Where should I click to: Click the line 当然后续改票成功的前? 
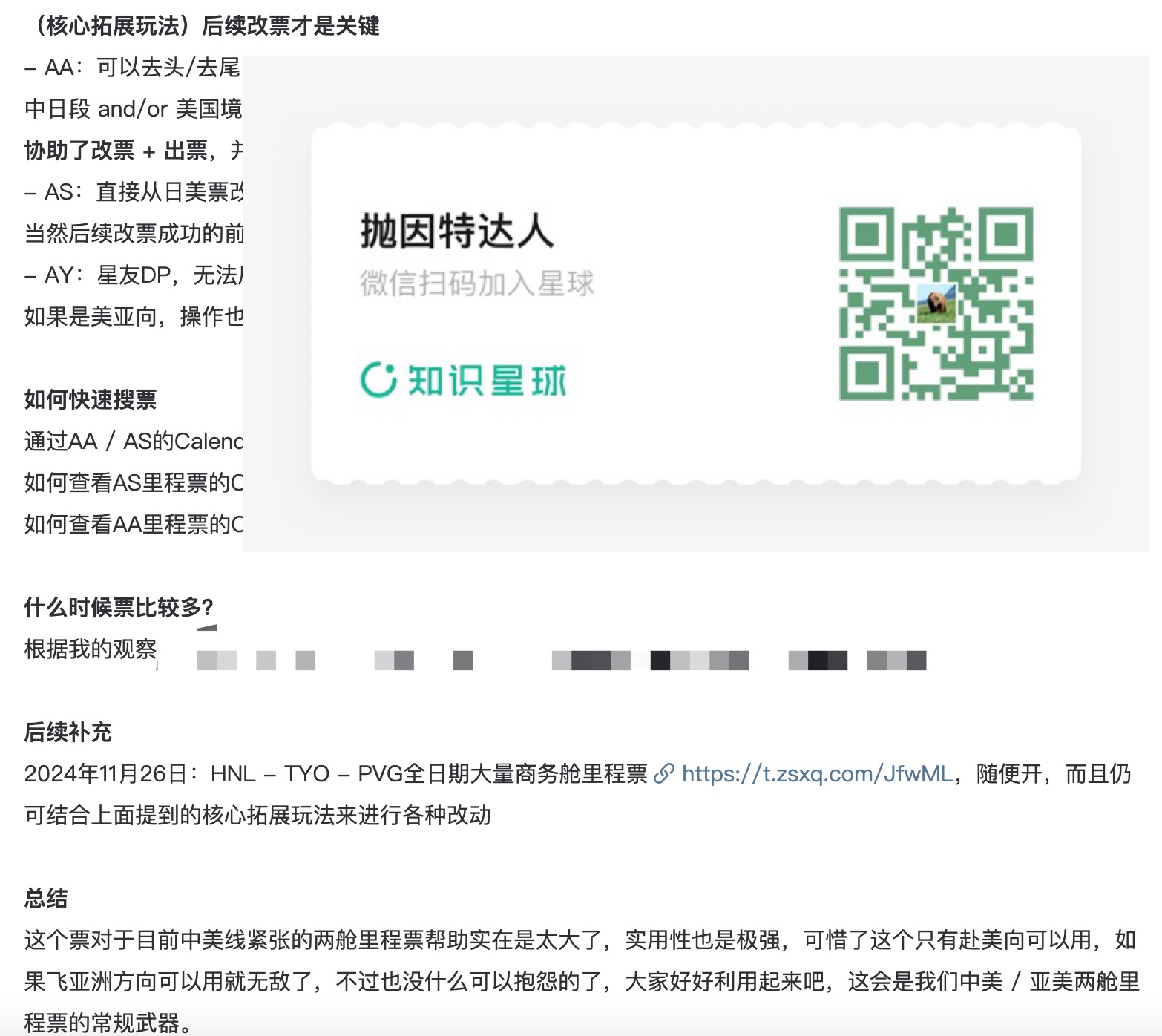click(134, 234)
